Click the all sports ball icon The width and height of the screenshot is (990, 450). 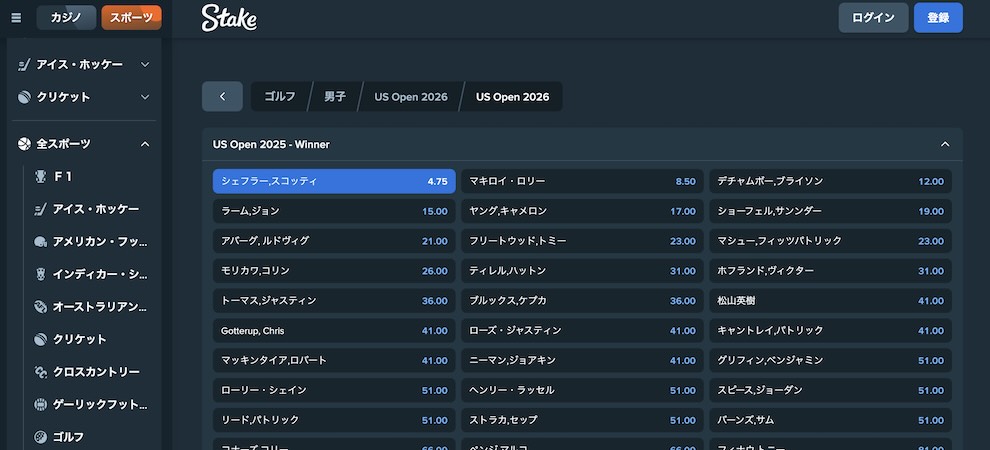24,144
